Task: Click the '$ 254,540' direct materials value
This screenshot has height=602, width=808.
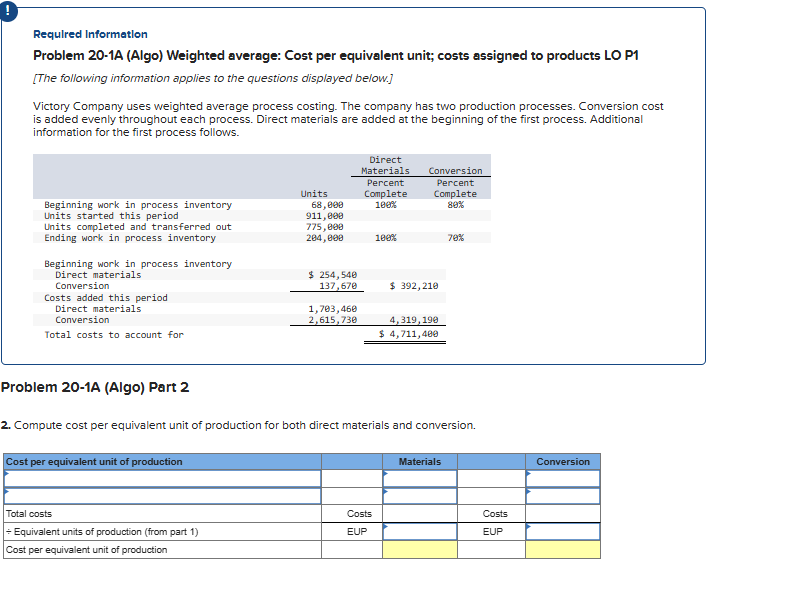Action: (332, 275)
